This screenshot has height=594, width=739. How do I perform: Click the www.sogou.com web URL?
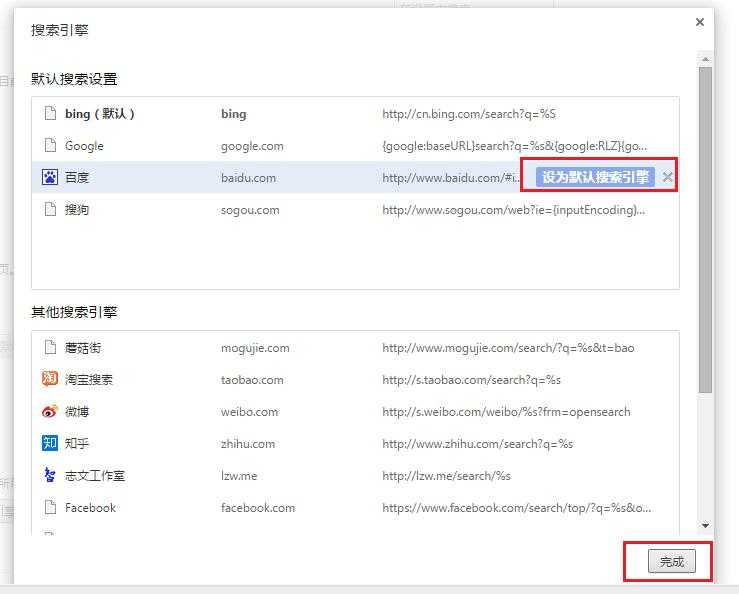514,210
